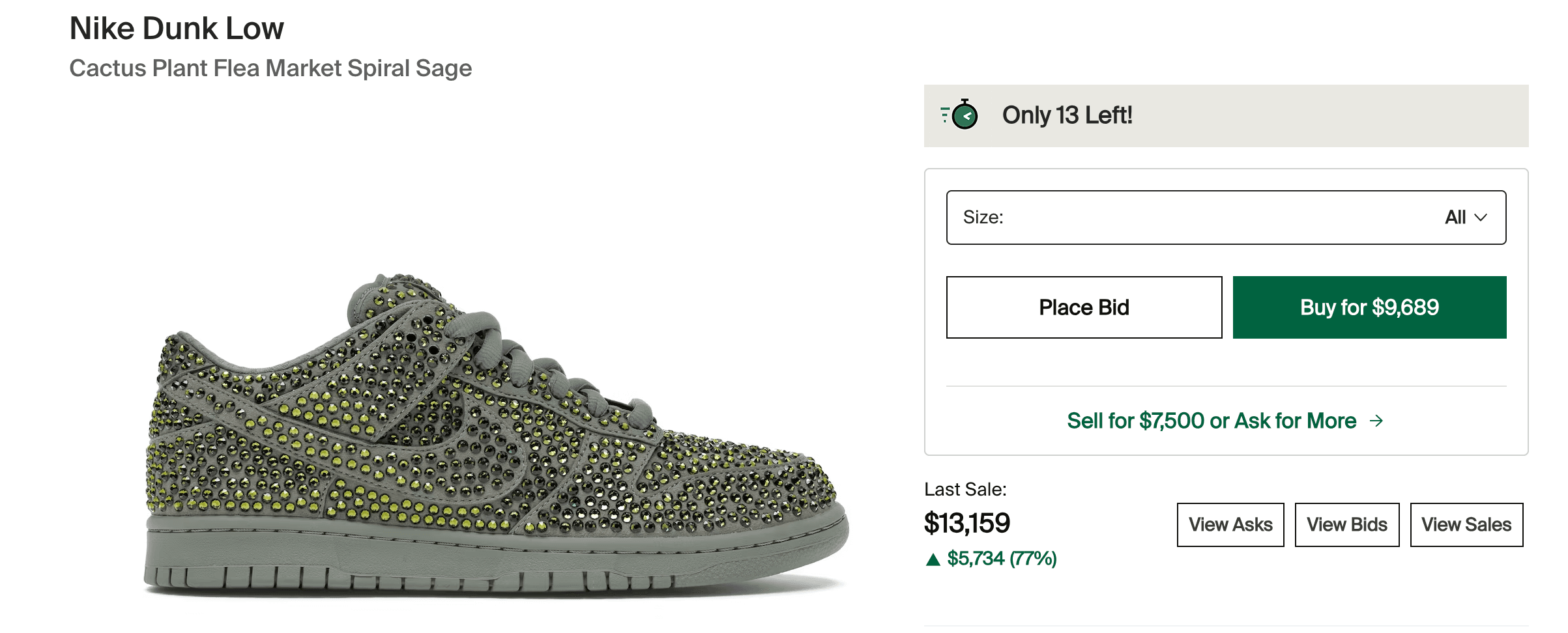The width and height of the screenshot is (1568, 633).
Task: Open the Size dropdown field
Action: (1225, 218)
